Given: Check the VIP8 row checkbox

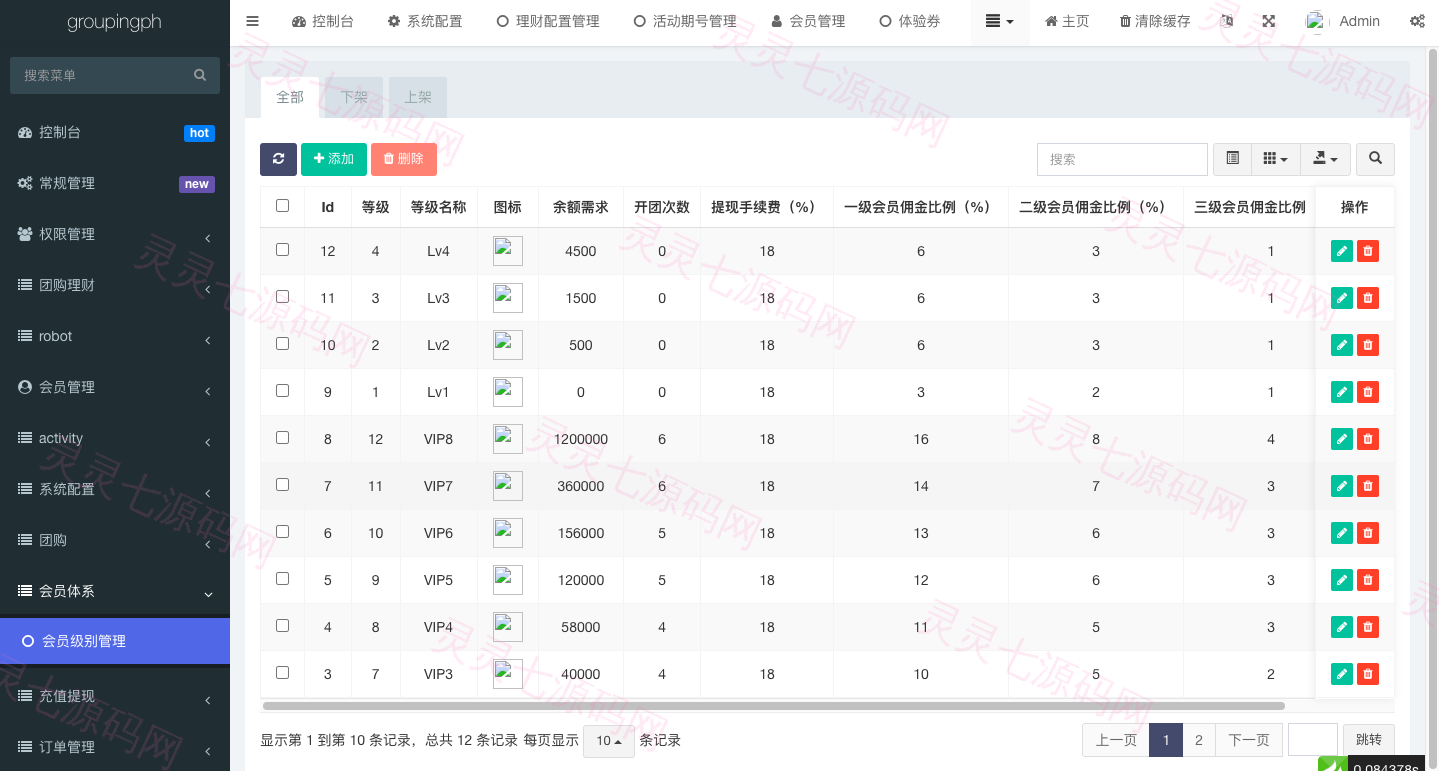Looking at the screenshot, I should (x=282, y=438).
